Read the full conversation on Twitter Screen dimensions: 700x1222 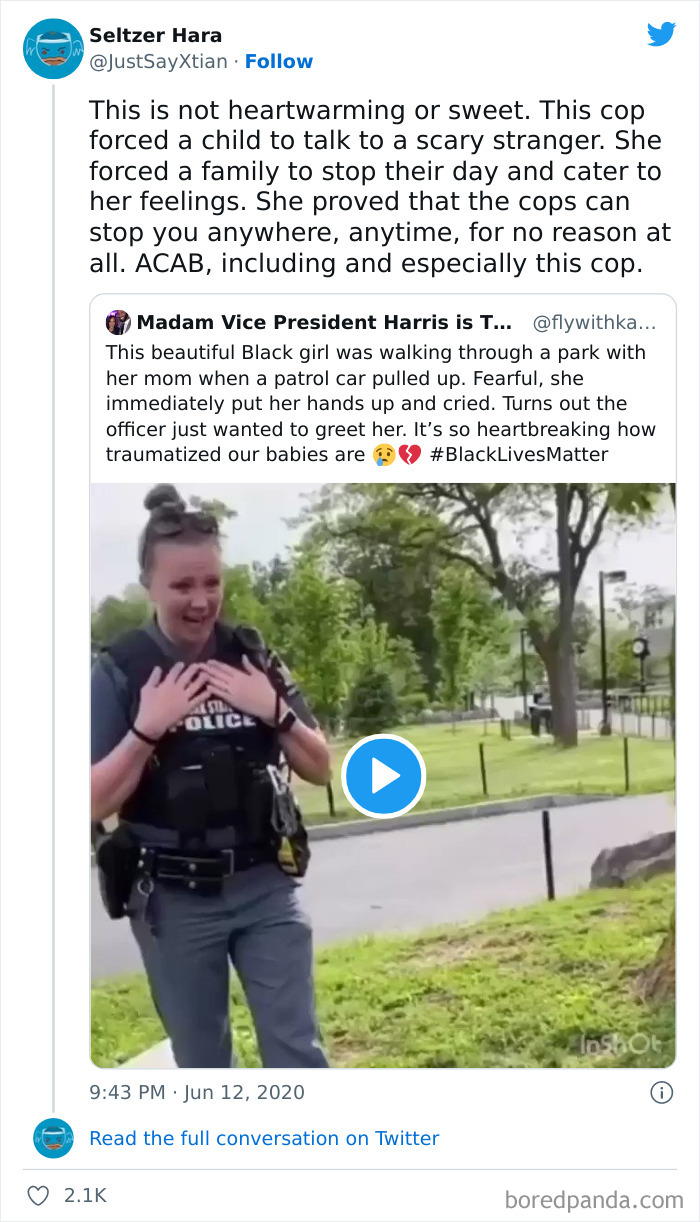(264, 1138)
